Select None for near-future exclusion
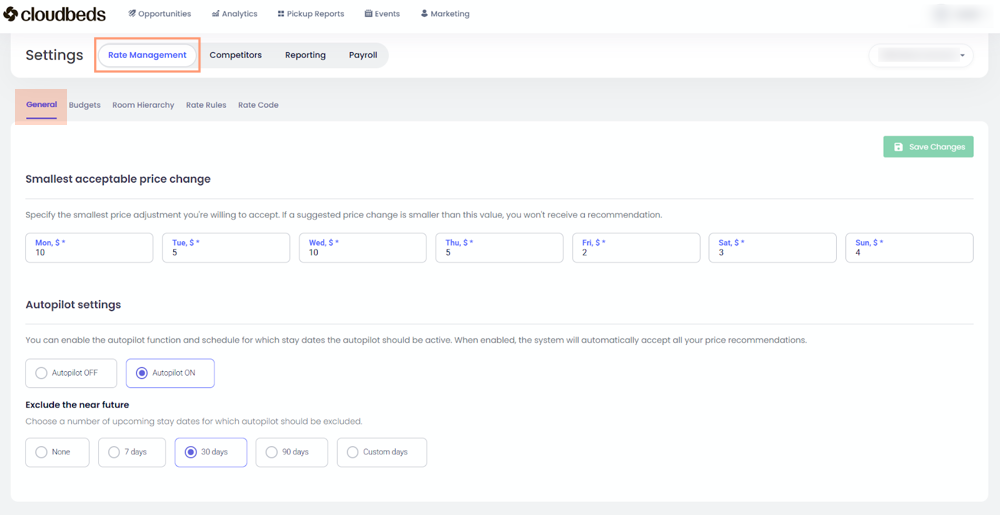The image size is (1000, 515). click(42, 452)
